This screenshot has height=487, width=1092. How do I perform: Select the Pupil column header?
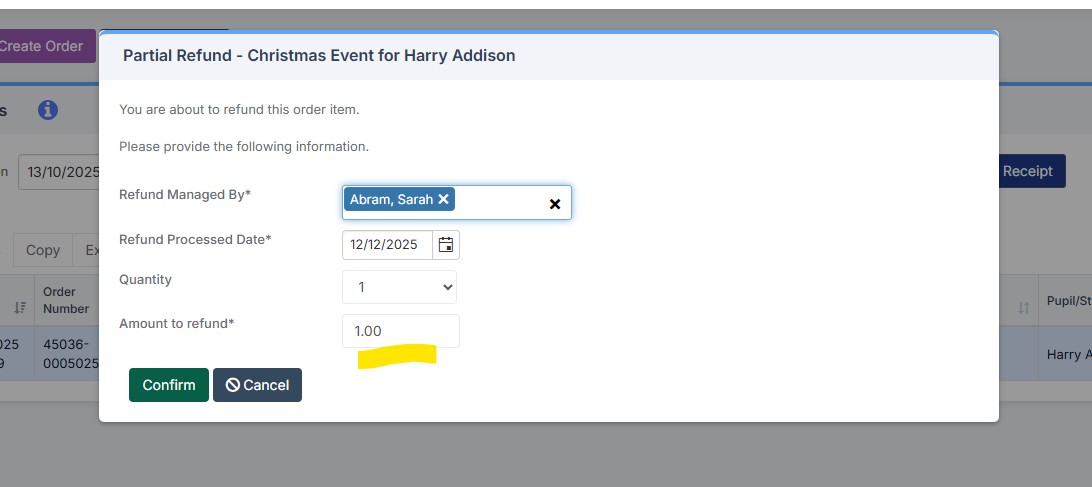click(1068, 301)
